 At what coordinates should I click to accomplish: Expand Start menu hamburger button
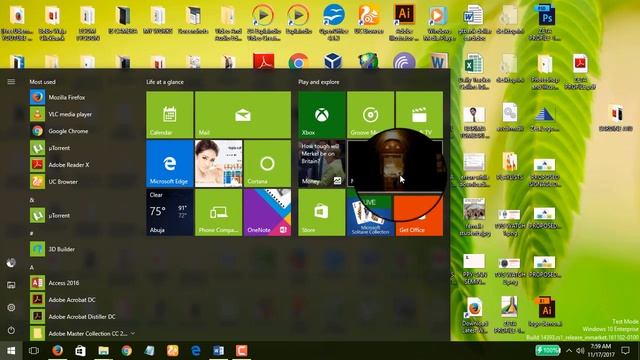(11, 82)
